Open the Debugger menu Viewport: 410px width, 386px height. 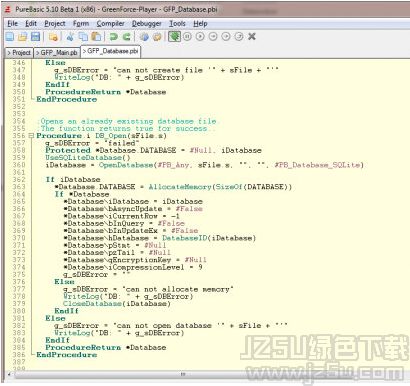click(x=147, y=23)
